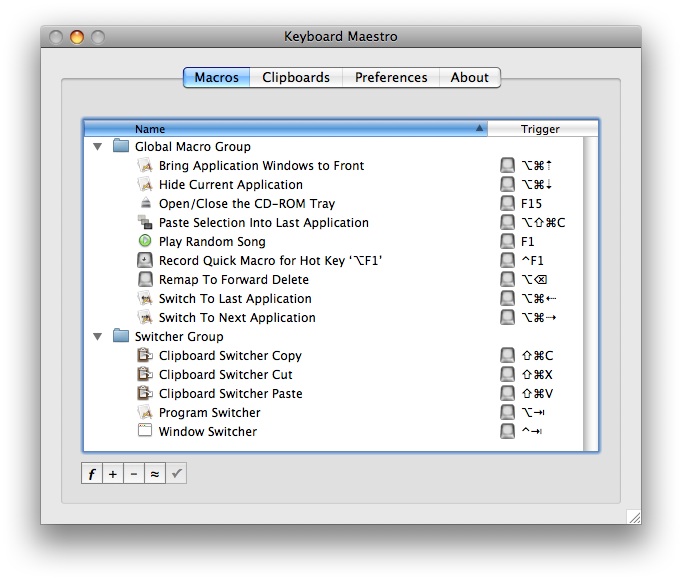Click hot key icon for Program Switcher trigger
The height and width of the screenshot is (580, 682).
click(x=507, y=412)
